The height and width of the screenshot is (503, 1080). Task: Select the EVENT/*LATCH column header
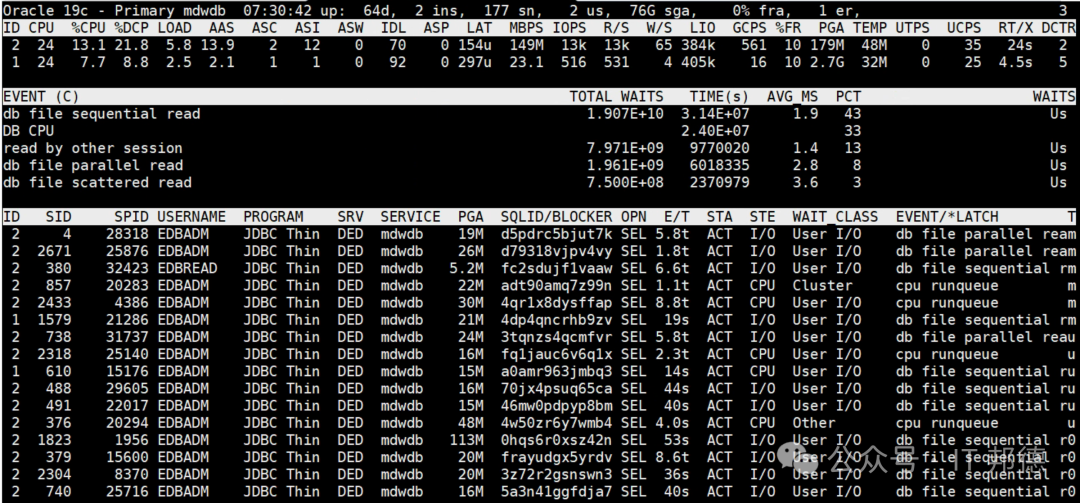click(947, 216)
